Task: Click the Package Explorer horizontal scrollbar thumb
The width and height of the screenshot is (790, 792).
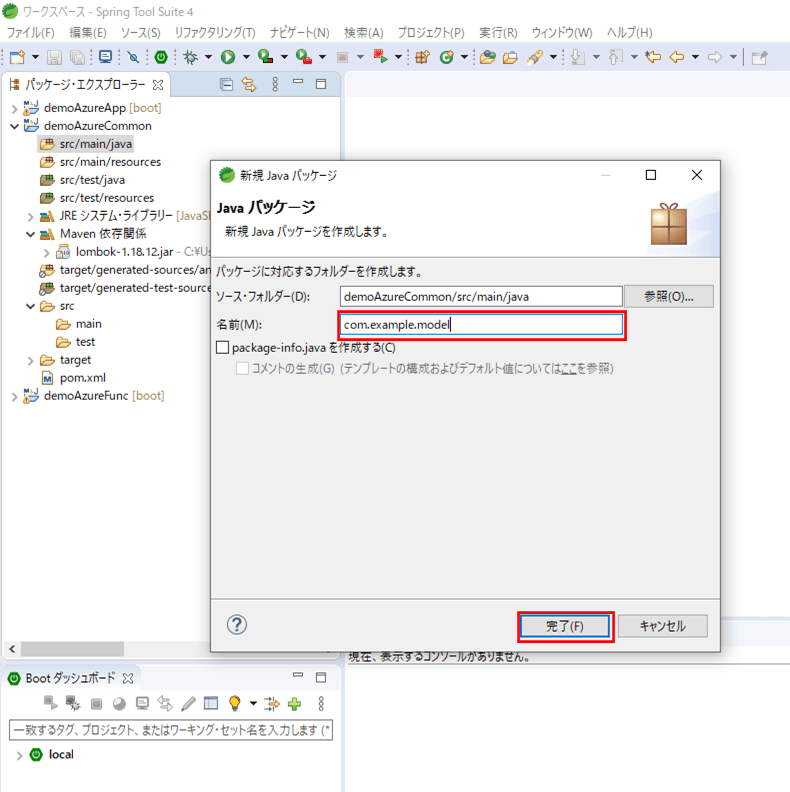Action: (x=72, y=649)
